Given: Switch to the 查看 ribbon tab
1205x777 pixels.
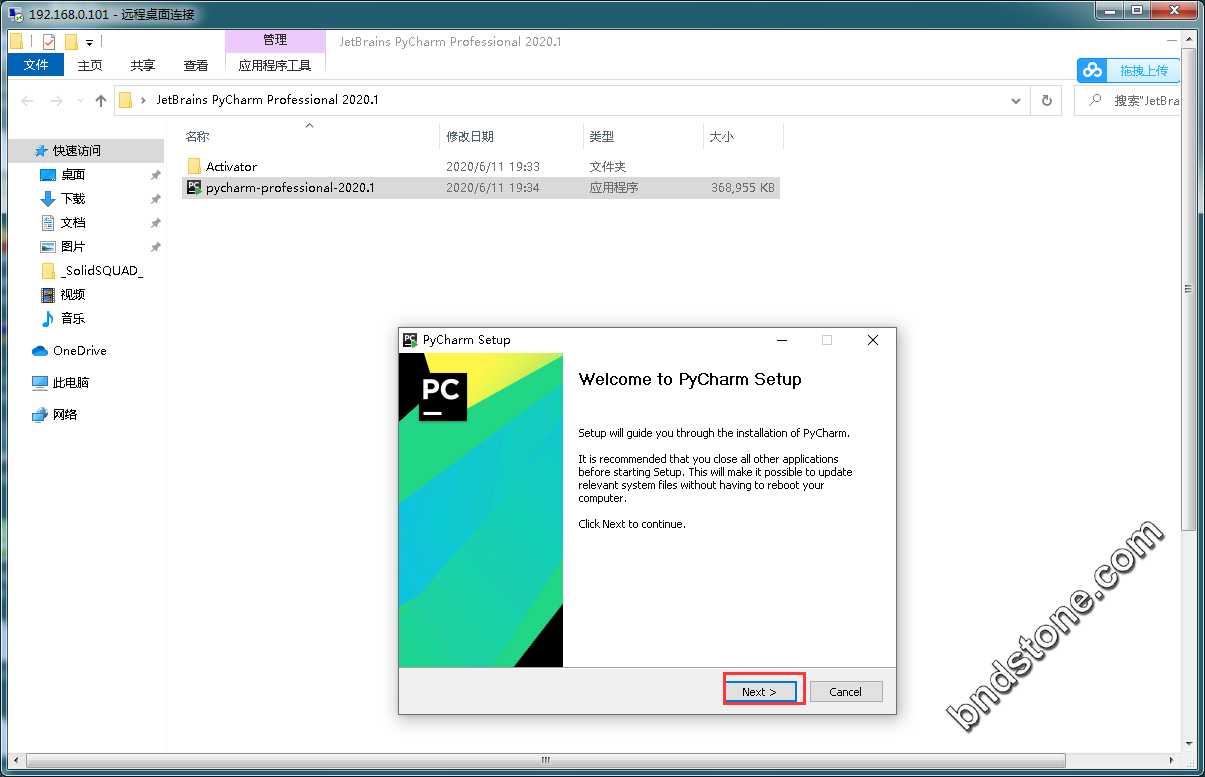Looking at the screenshot, I should pyautogui.click(x=196, y=65).
